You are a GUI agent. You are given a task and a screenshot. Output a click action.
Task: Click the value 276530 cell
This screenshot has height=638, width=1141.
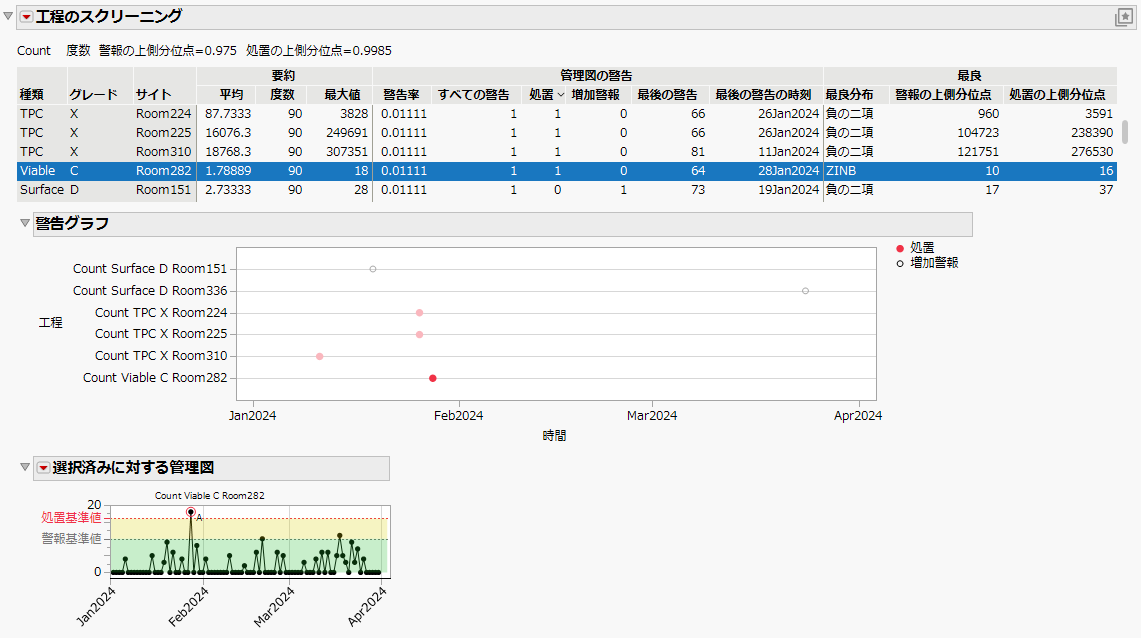click(1092, 151)
